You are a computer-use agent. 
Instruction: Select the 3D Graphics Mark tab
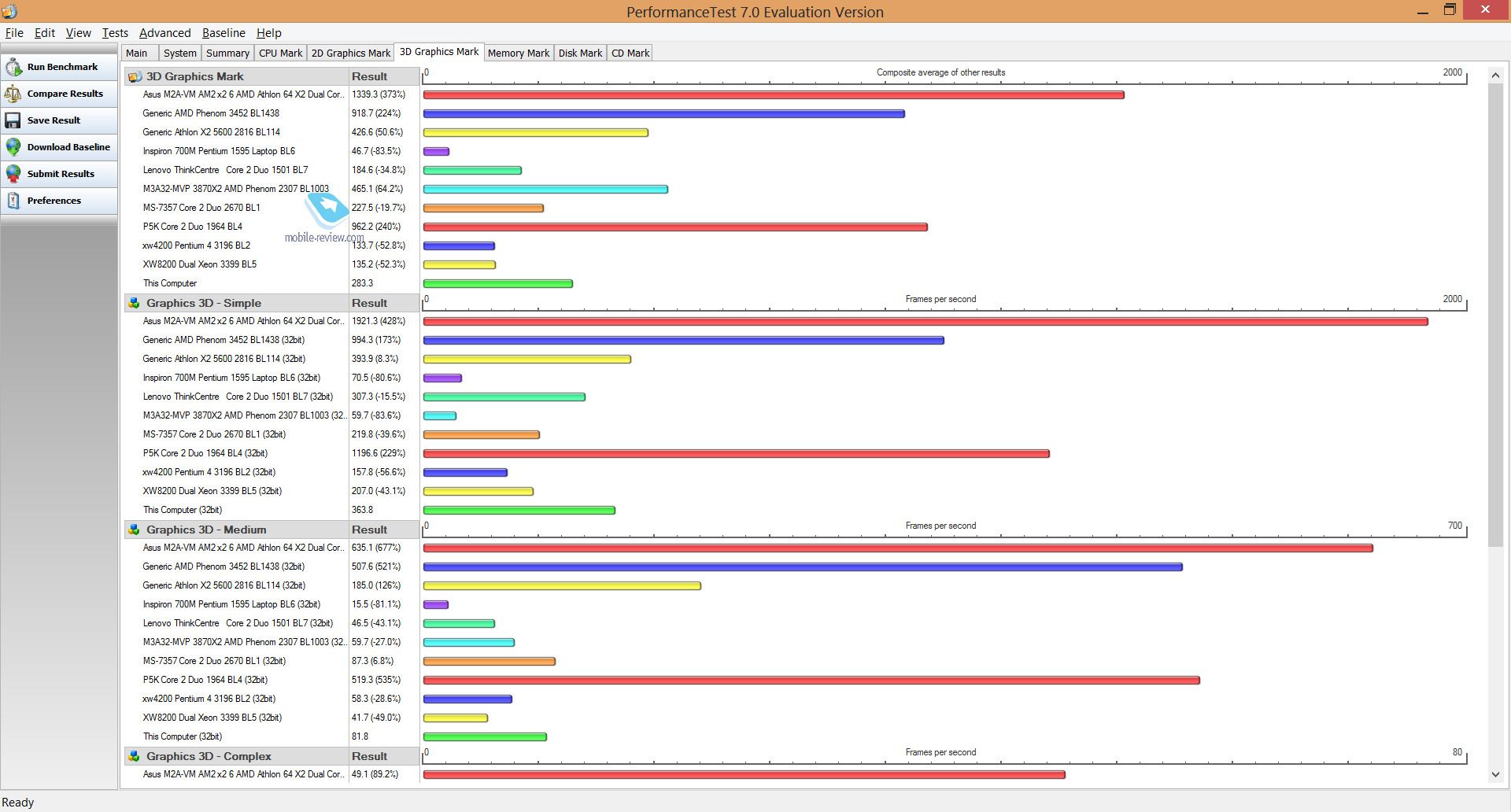tap(439, 52)
